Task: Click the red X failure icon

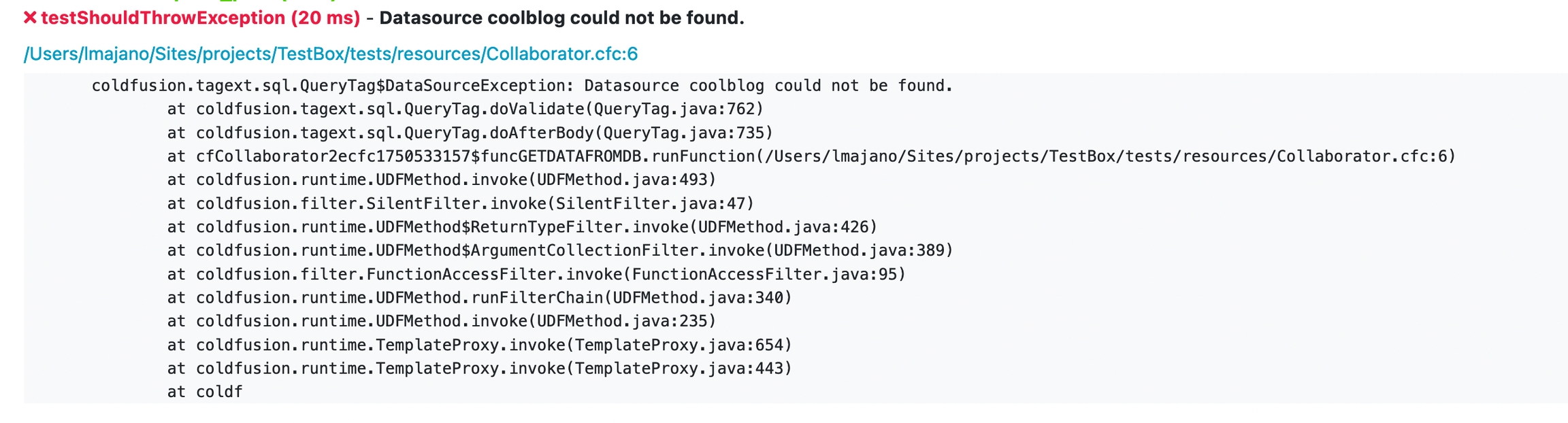Action: coord(30,18)
